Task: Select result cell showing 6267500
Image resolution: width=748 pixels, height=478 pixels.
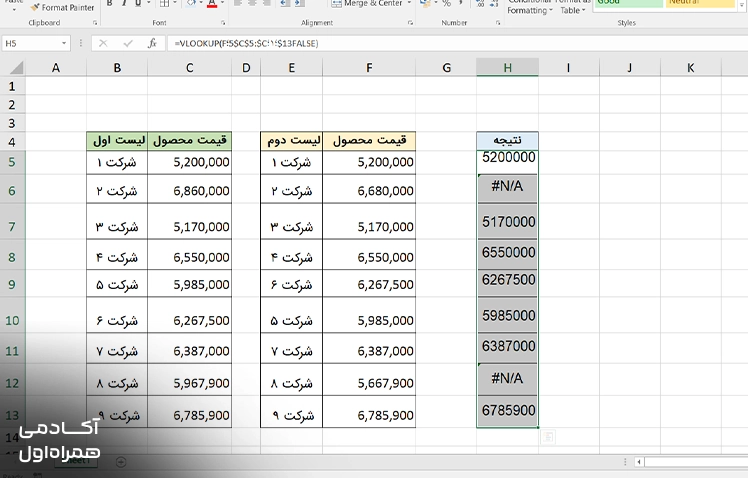Action: tap(507, 283)
